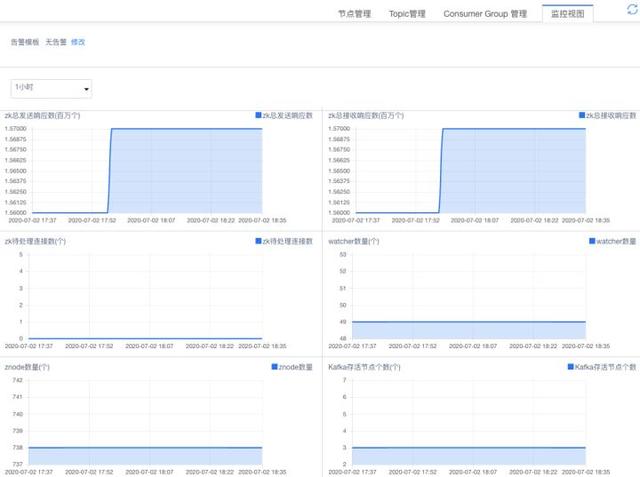Open the 1小时 time range dropdown
Image resolution: width=640 pixels, height=477 pixels.
pyautogui.click(x=51, y=89)
